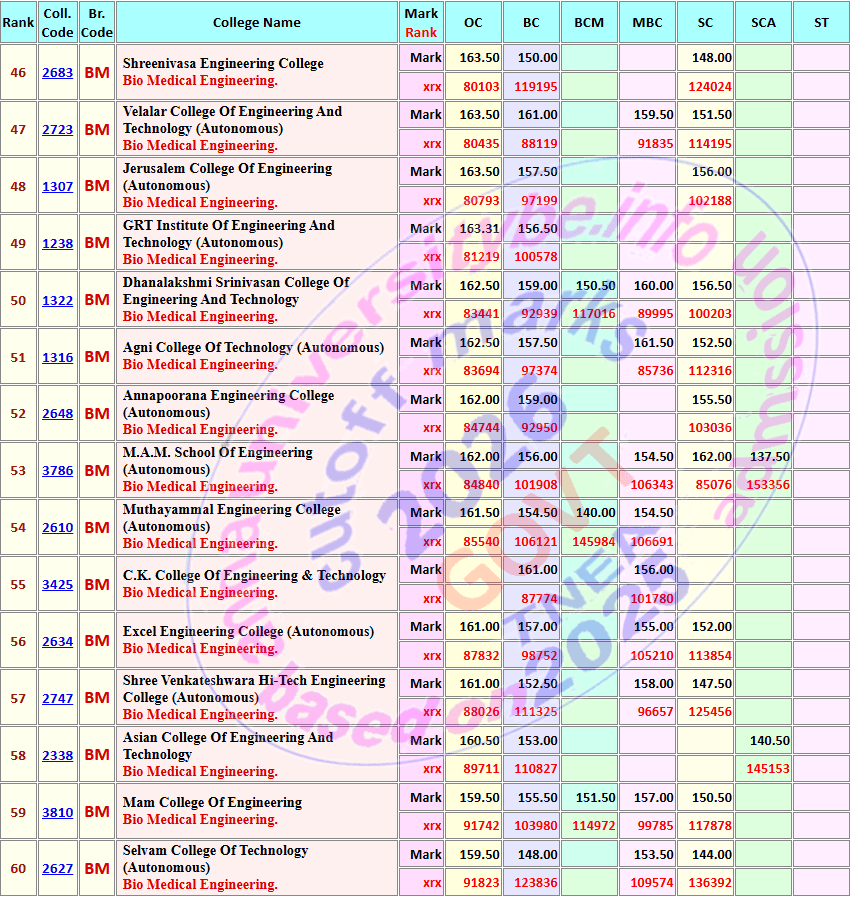The image size is (851, 897).
Task: Select Annapoorana Engineering College name
Action: (228, 404)
